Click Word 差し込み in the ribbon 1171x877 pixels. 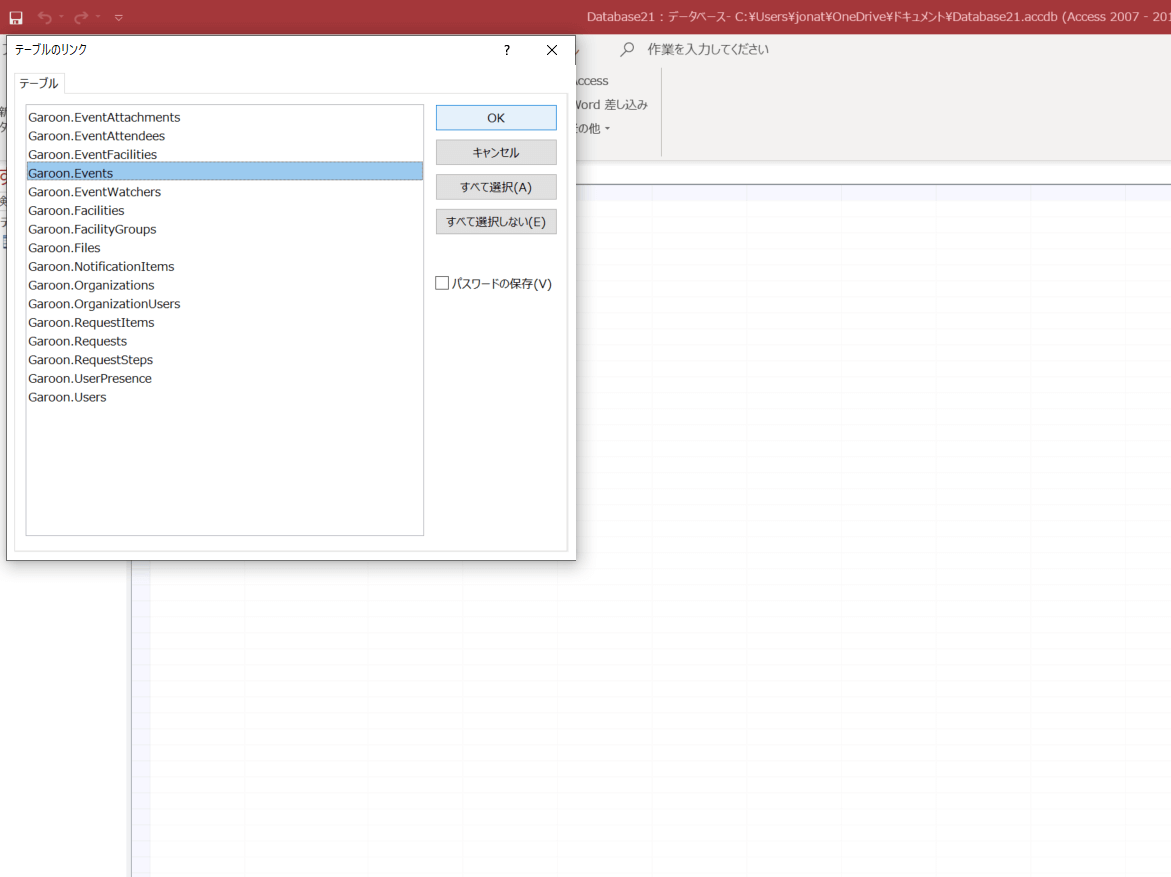click(x=612, y=105)
